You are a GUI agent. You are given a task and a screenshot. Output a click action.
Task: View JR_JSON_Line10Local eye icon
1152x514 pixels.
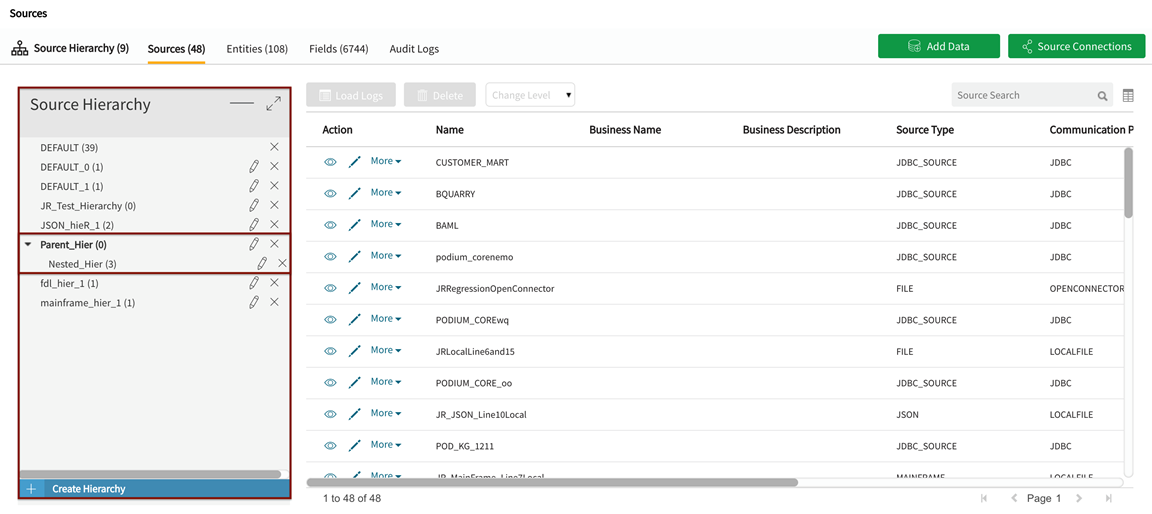point(331,414)
